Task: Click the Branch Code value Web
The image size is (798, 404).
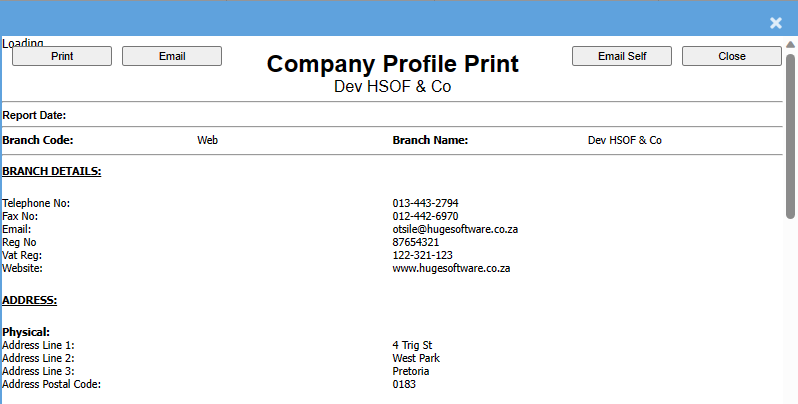Action: [x=207, y=140]
